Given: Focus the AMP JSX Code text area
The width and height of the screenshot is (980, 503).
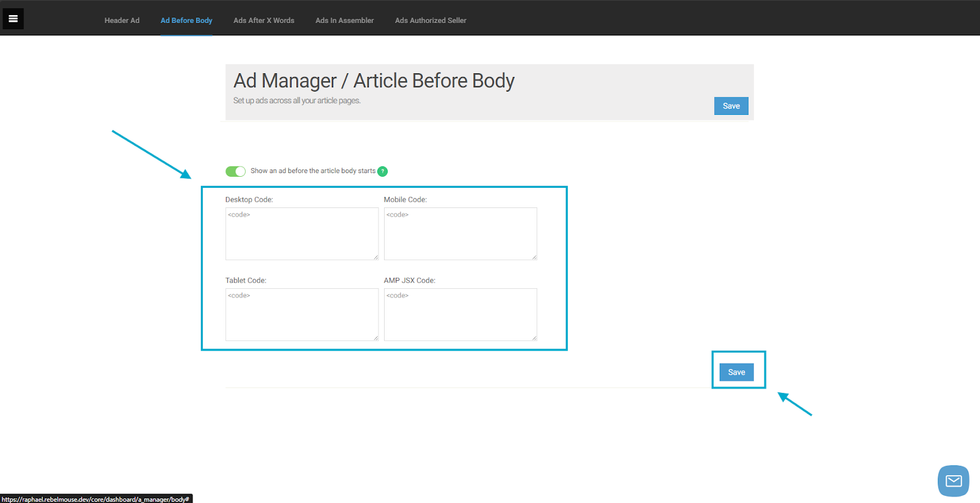Looking at the screenshot, I should (x=460, y=314).
